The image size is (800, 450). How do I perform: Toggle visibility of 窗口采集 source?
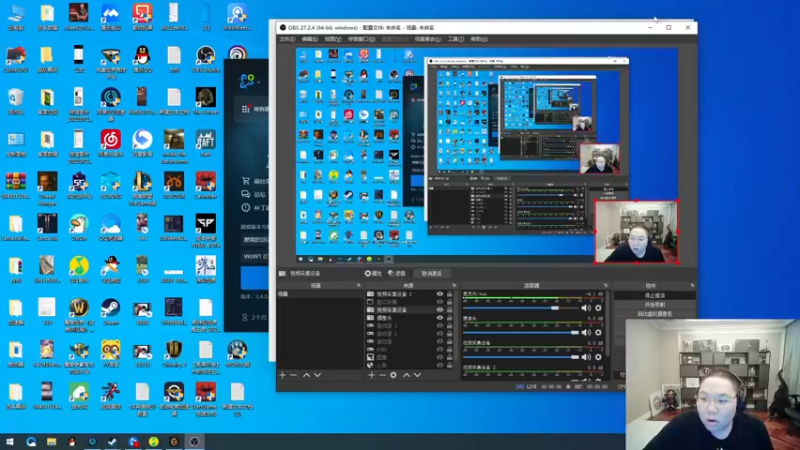pyautogui.click(x=440, y=302)
